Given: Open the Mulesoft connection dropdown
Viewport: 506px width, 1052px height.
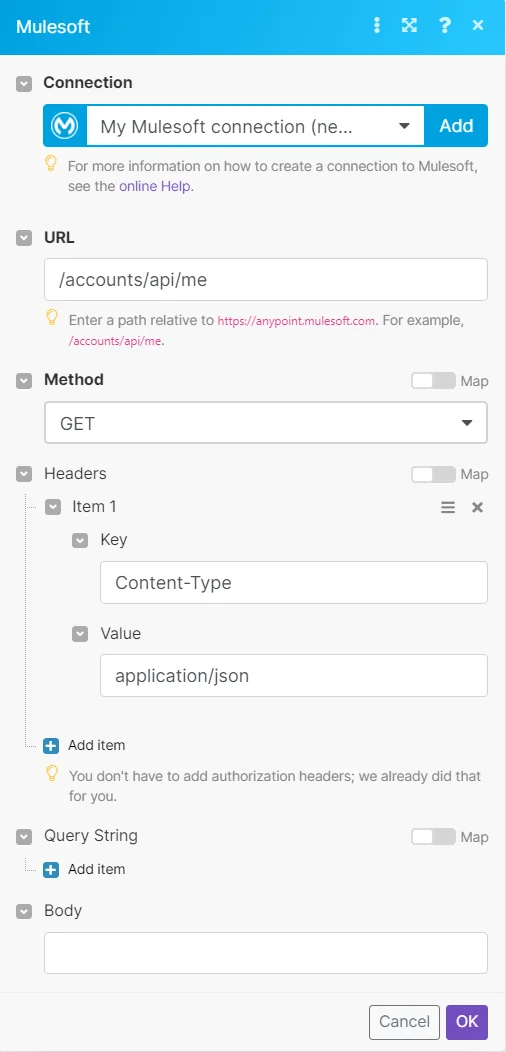Looking at the screenshot, I should tap(256, 126).
